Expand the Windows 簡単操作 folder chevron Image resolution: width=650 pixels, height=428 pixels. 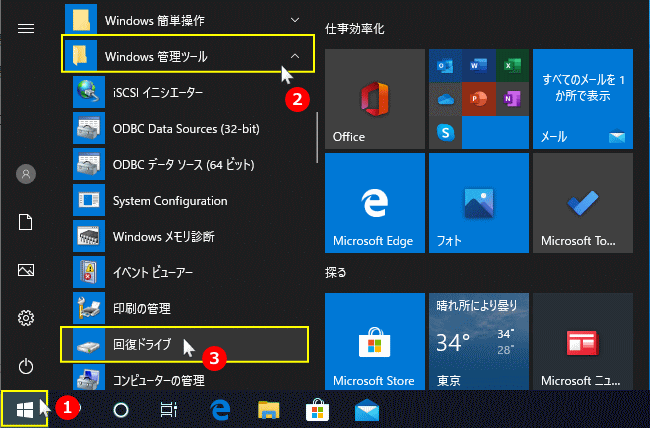295,20
